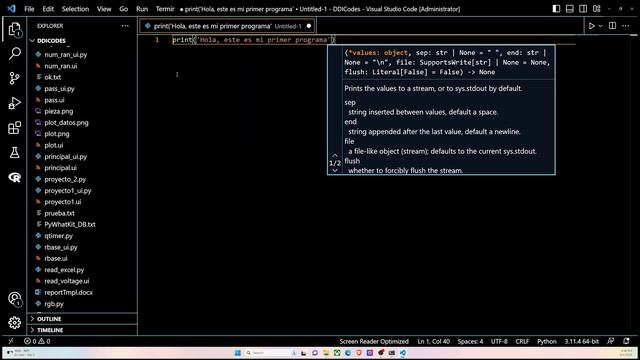Open proyecto_2.py file
The width and height of the screenshot is (640, 360).
click(x=65, y=179)
